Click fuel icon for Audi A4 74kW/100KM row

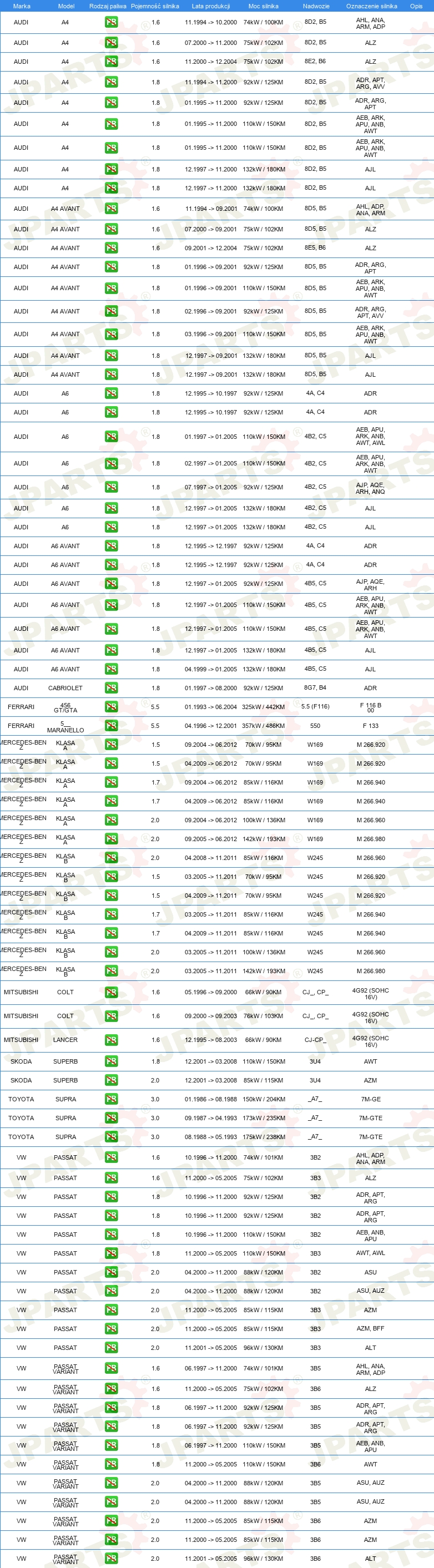coord(112,23)
